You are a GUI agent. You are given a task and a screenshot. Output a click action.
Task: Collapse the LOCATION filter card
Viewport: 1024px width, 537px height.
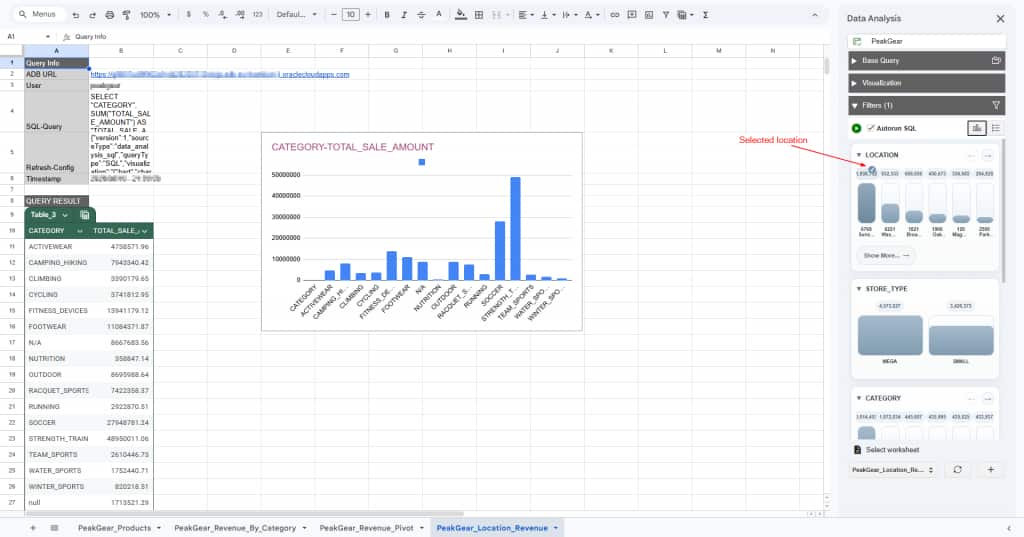tap(859, 155)
